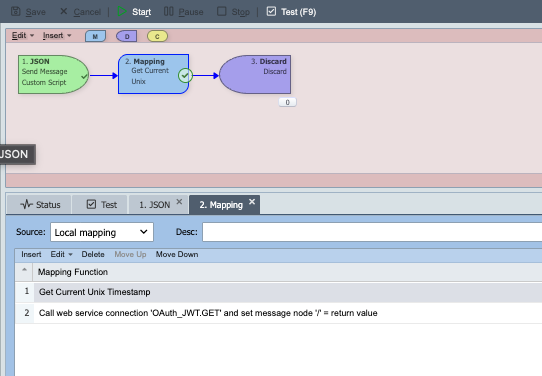Click Delete in the mapping toolbar
542x376 pixels.
(x=93, y=254)
